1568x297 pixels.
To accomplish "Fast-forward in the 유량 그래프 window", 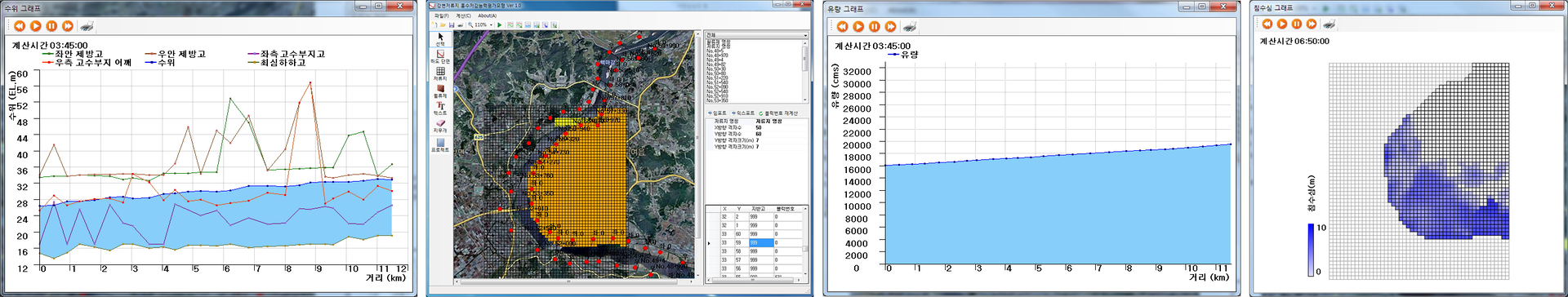I will click(891, 26).
